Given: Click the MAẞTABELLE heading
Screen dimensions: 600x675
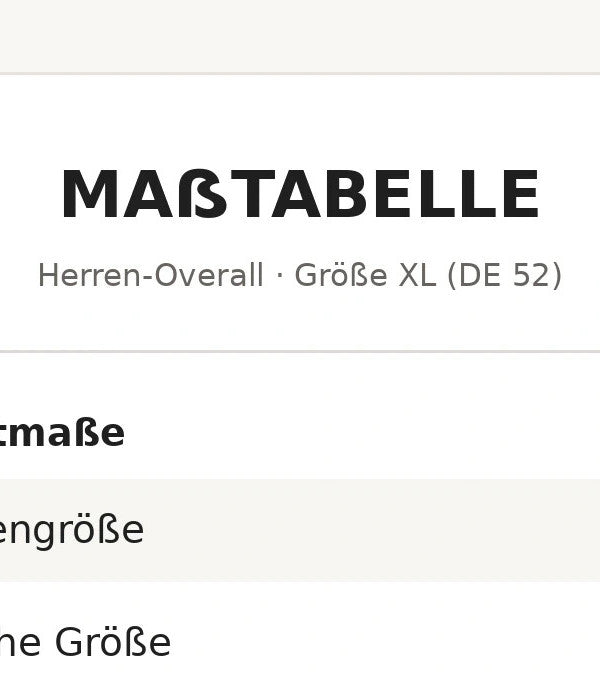Looking at the screenshot, I should [300, 194].
